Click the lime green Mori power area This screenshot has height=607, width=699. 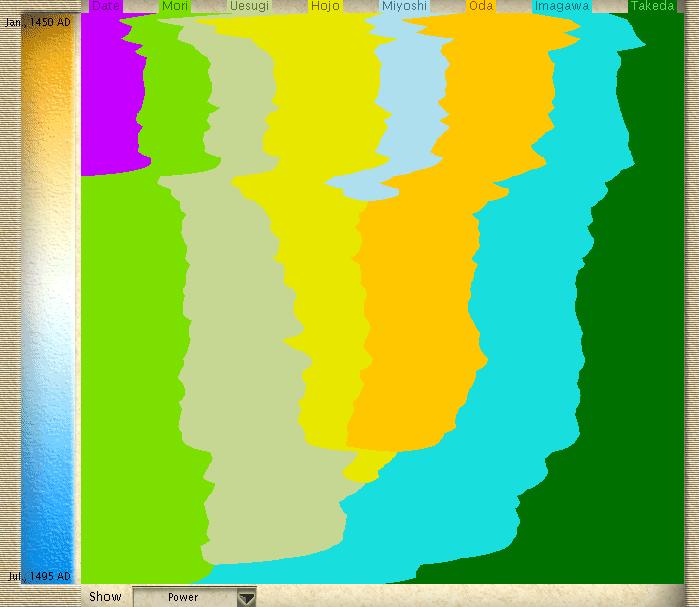pyautogui.click(x=134, y=357)
